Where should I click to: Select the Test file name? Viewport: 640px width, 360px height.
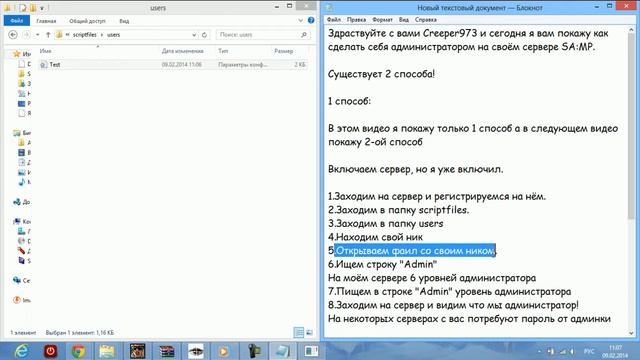click(x=55, y=64)
